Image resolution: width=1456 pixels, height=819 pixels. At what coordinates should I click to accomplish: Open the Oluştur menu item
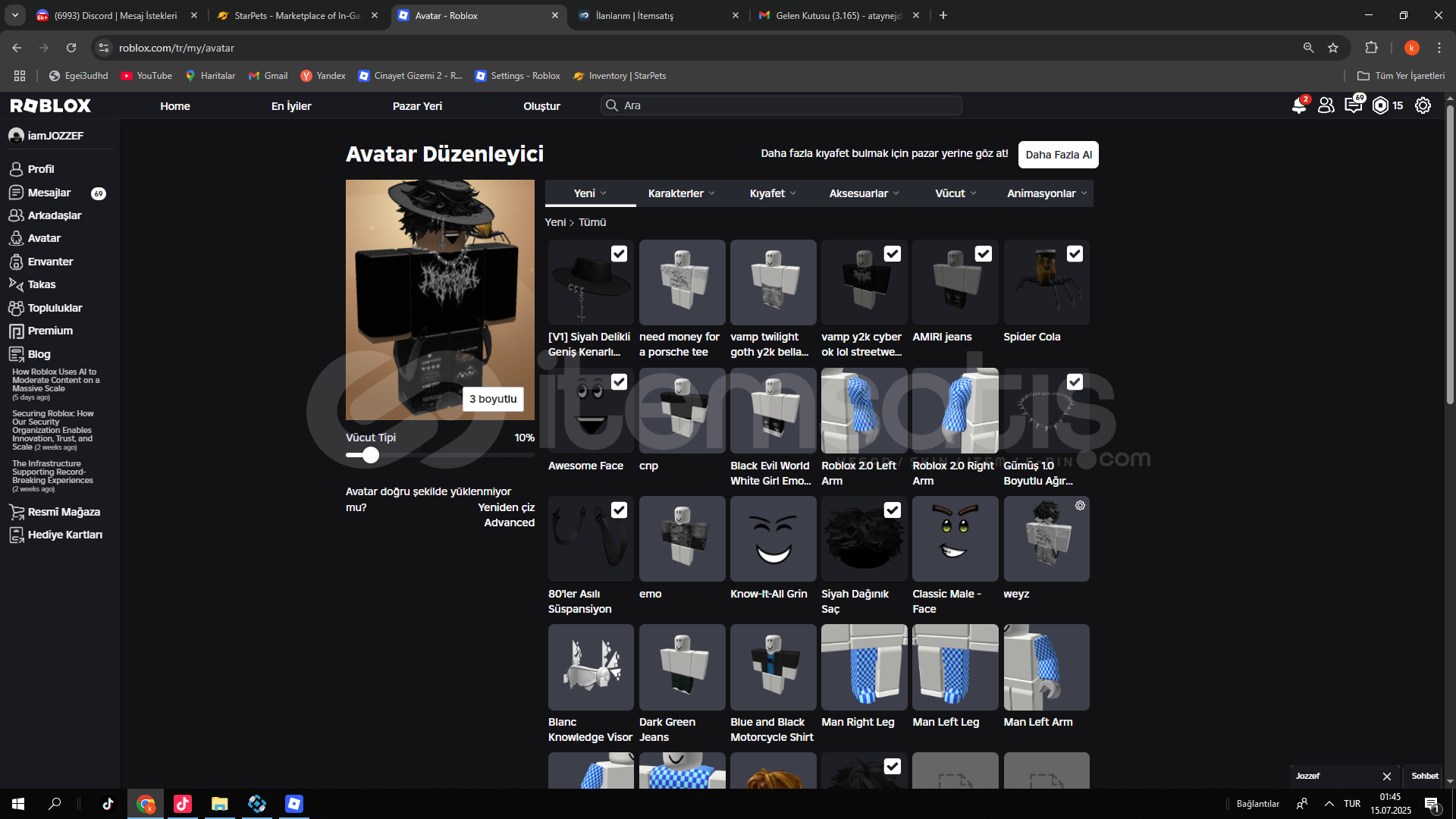[541, 106]
